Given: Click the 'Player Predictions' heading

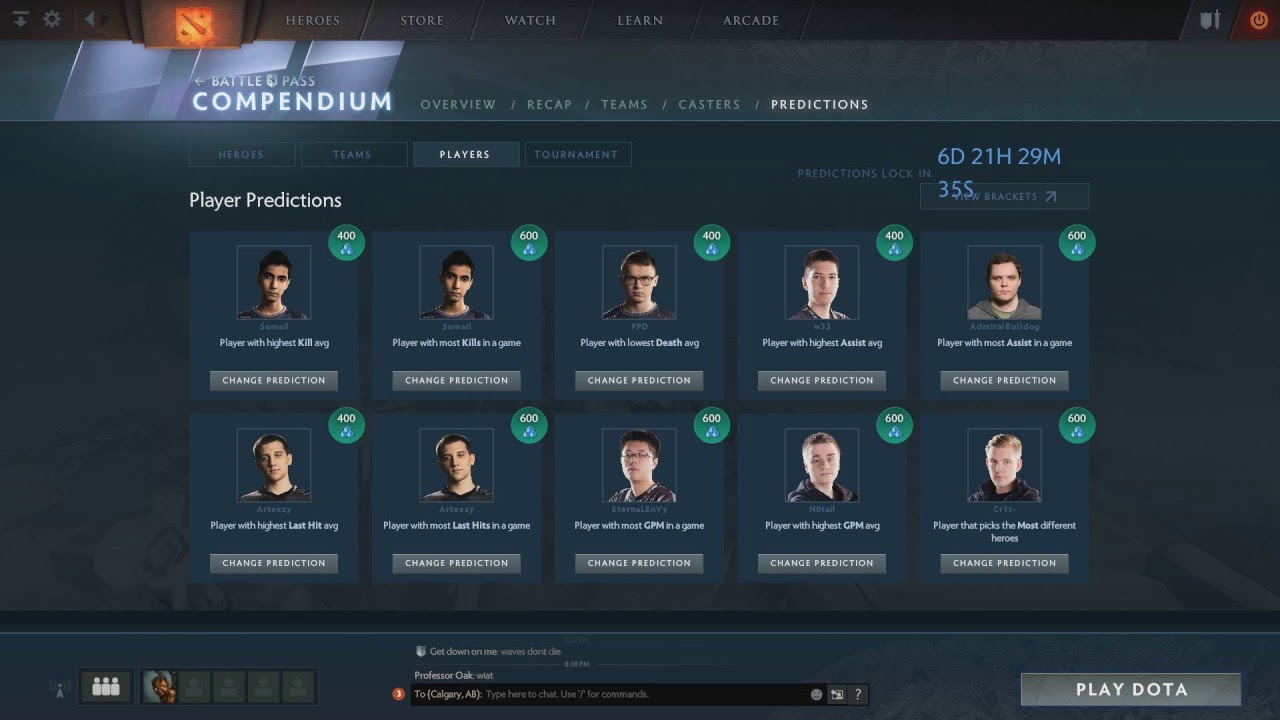Looking at the screenshot, I should (265, 200).
